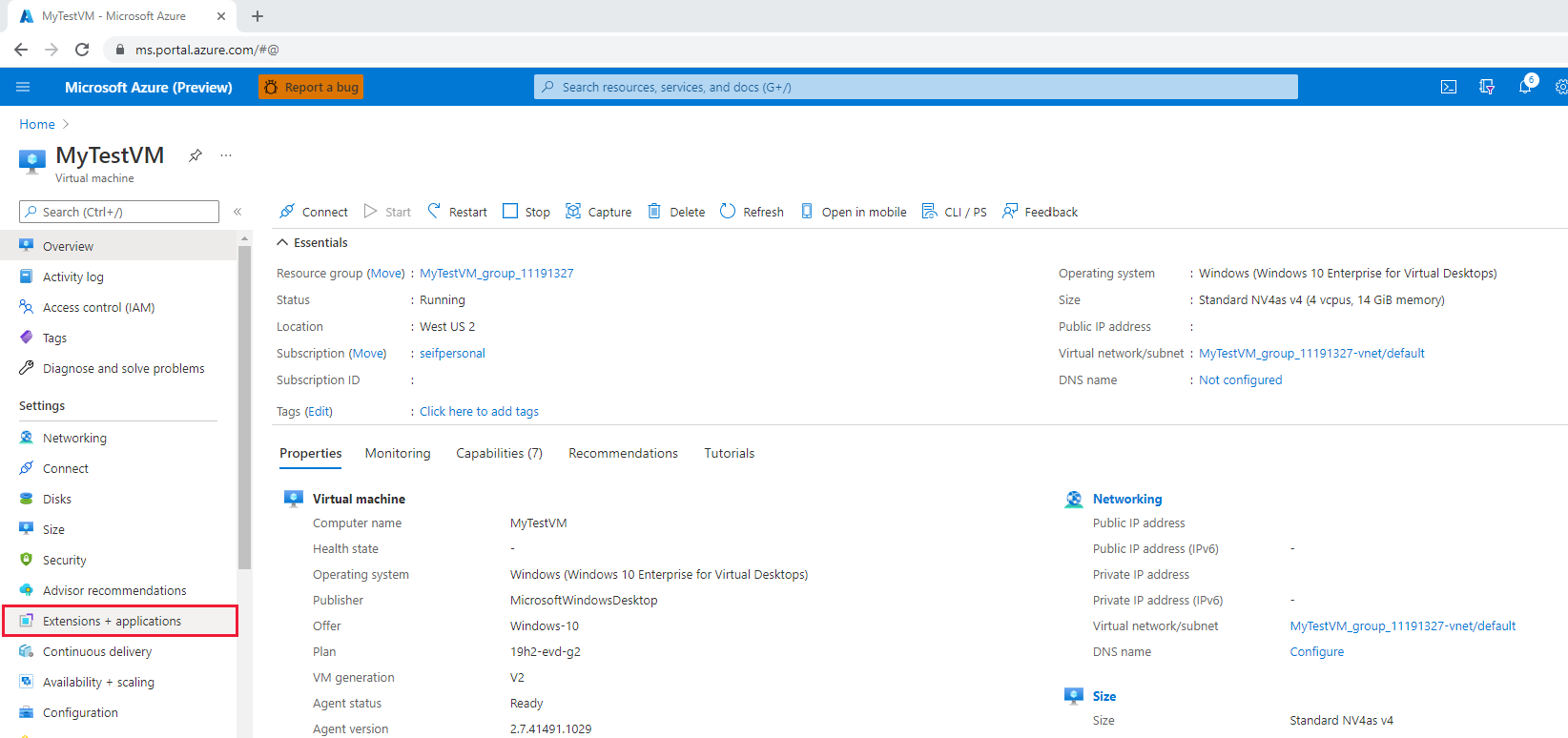Open the portal hamburger menu
The height and width of the screenshot is (738, 1568).
[23, 87]
